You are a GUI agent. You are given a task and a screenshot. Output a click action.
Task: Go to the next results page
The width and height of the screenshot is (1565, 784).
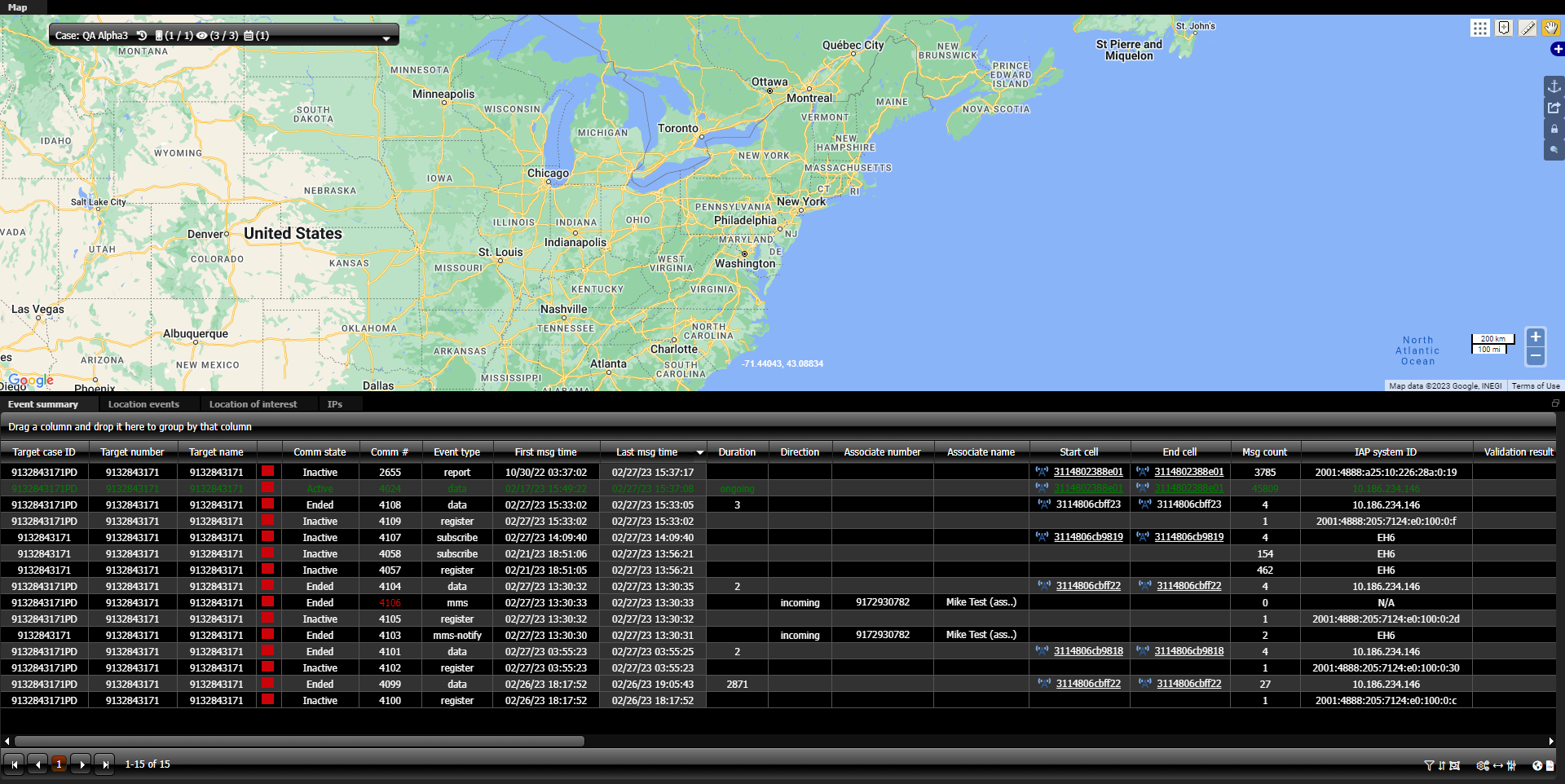(x=82, y=764)
